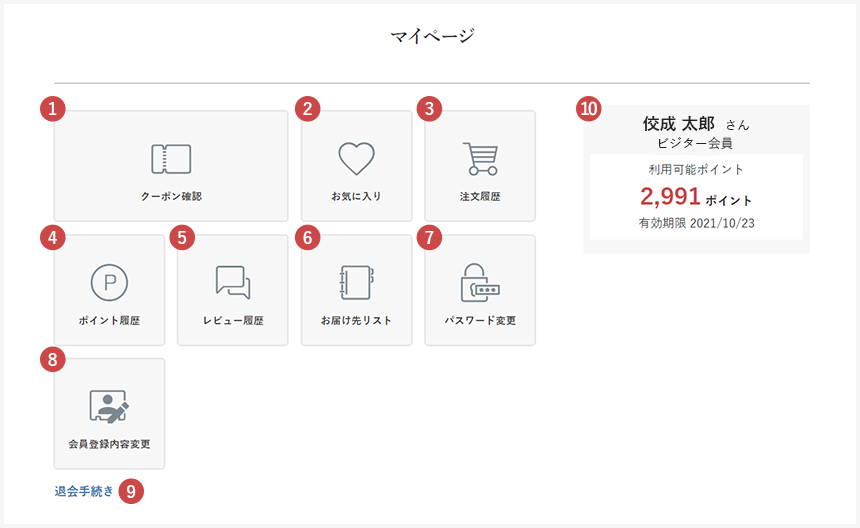Screen dimensions: 860x528
Task: Click the shopping cart order history icon
Action: tap(480, 159)
